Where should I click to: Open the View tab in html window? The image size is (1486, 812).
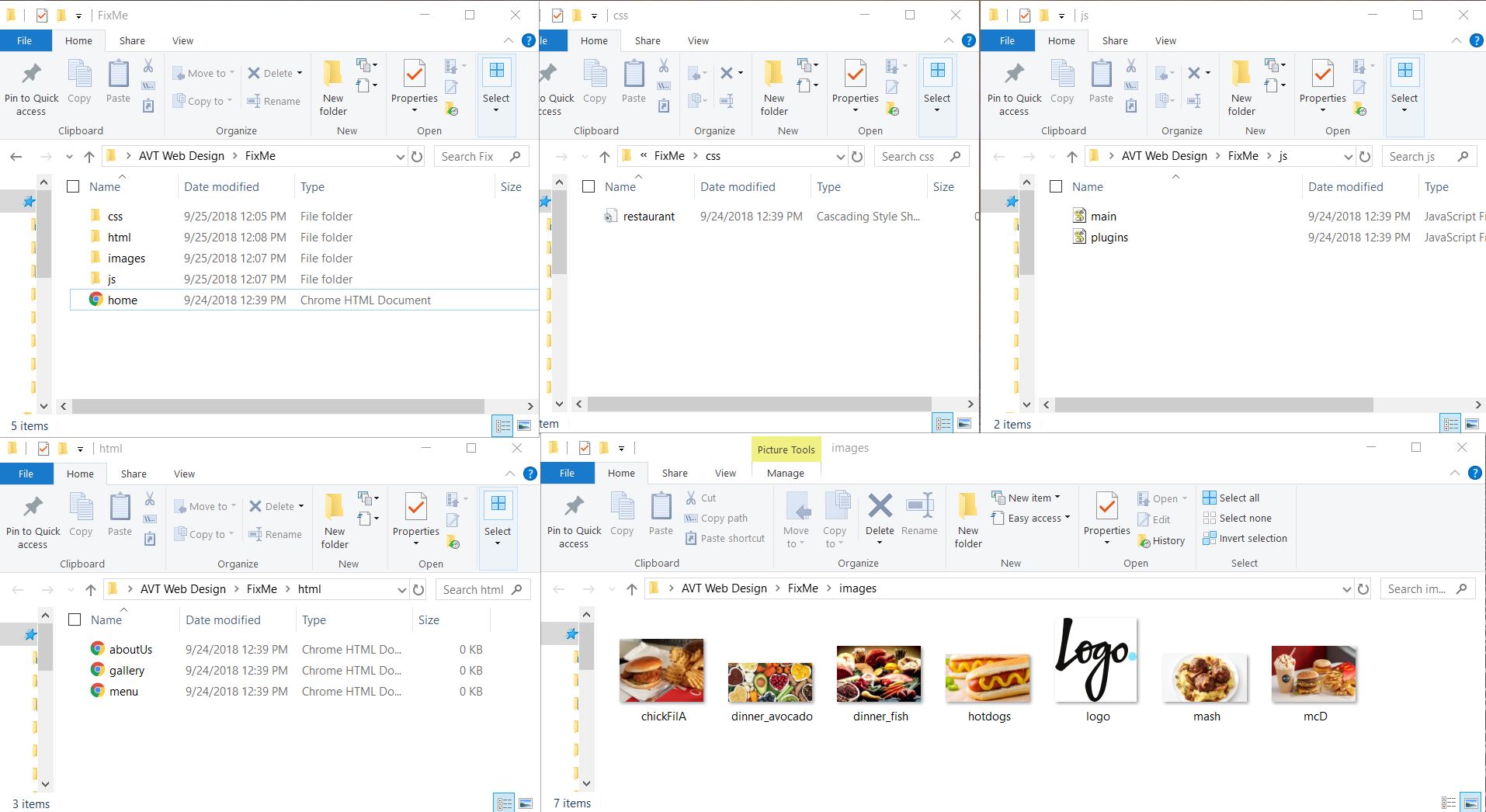click(184, 474)
